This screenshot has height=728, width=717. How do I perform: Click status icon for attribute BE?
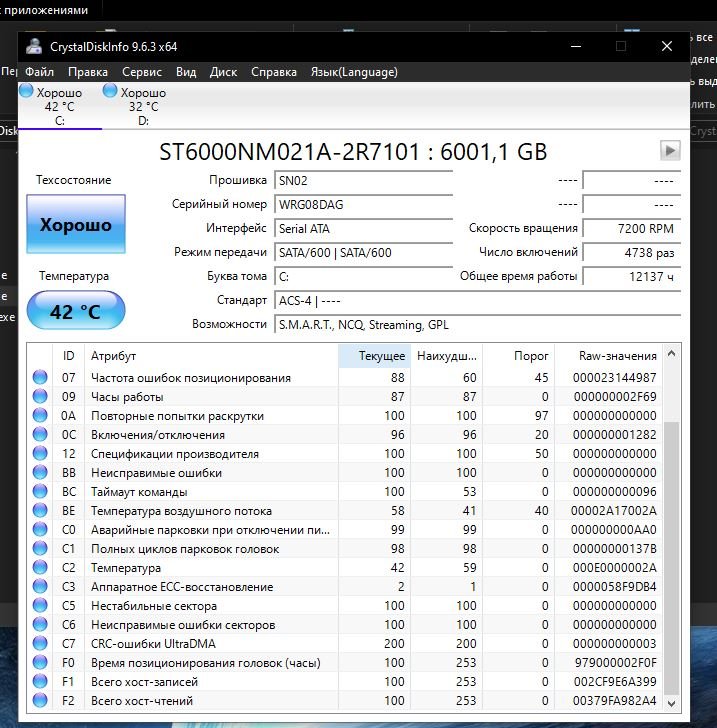point(40,510)
